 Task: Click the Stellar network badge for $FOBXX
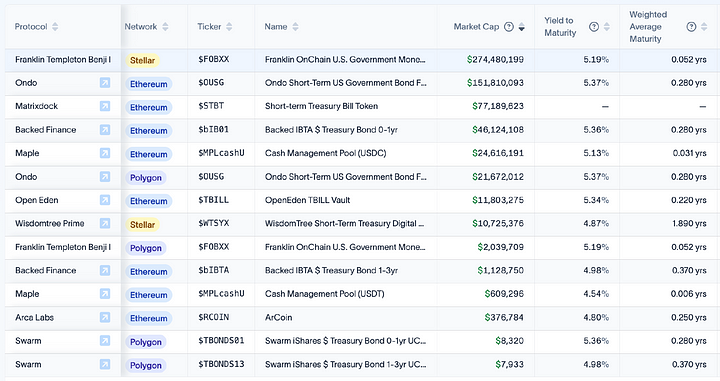click(142, 60)
